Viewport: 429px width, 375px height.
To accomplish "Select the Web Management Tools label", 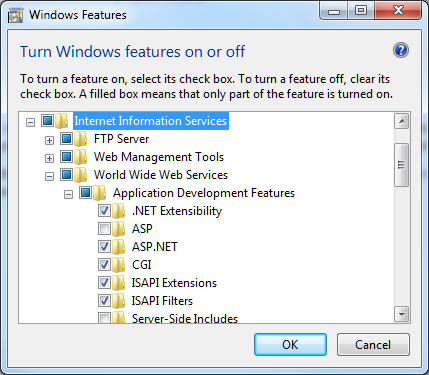I will (159, 157).
